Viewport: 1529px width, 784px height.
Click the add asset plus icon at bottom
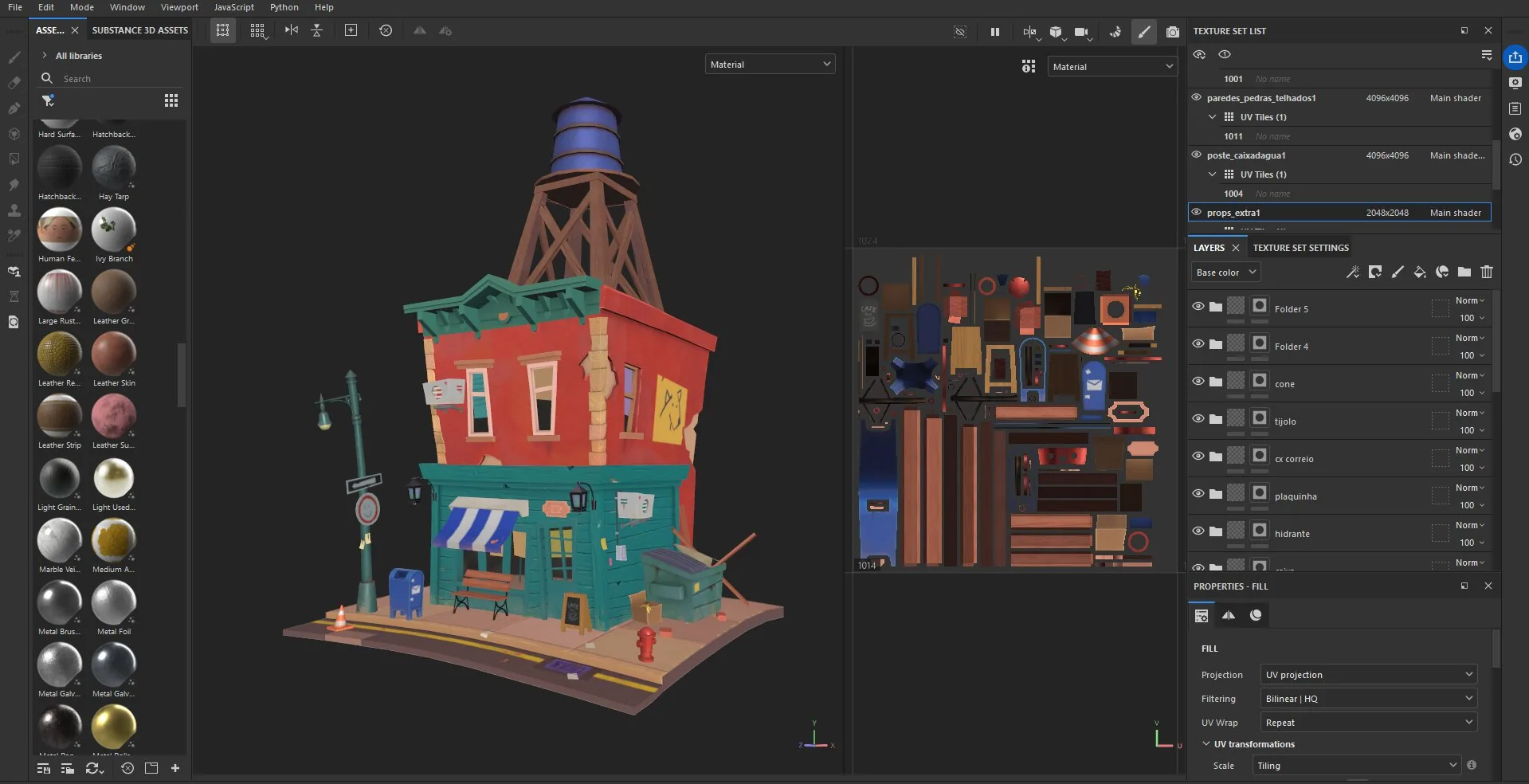(175, 768)
